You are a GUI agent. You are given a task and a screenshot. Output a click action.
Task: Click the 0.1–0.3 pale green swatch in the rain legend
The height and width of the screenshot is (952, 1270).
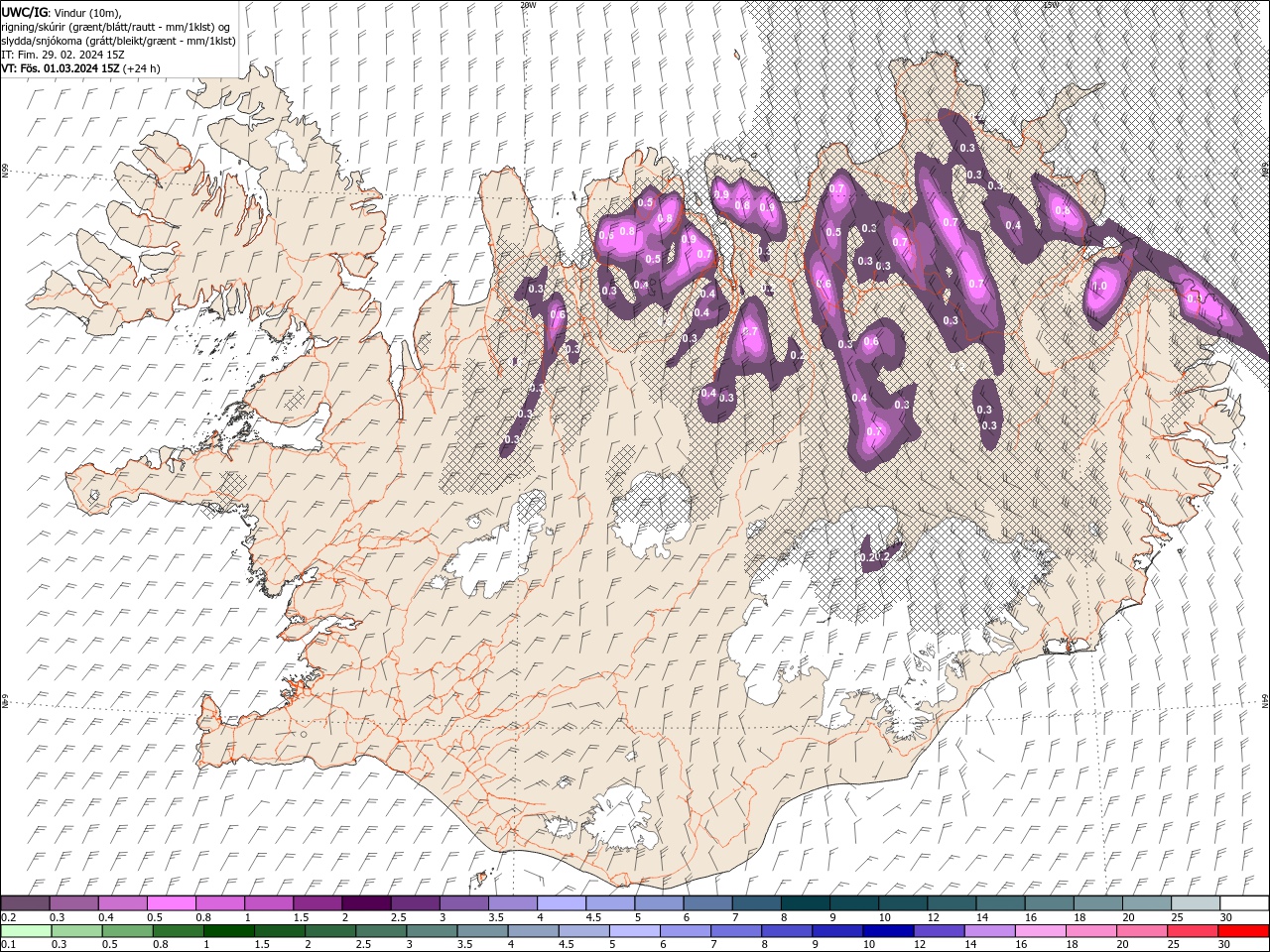[x=26, y=931]
